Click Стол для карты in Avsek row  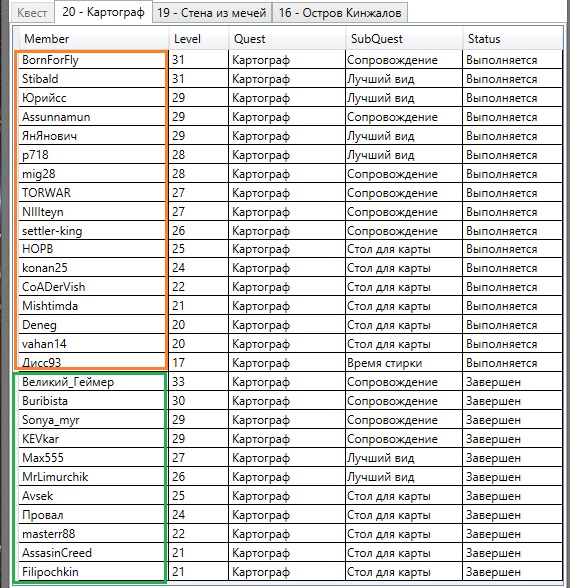[404, 496]
